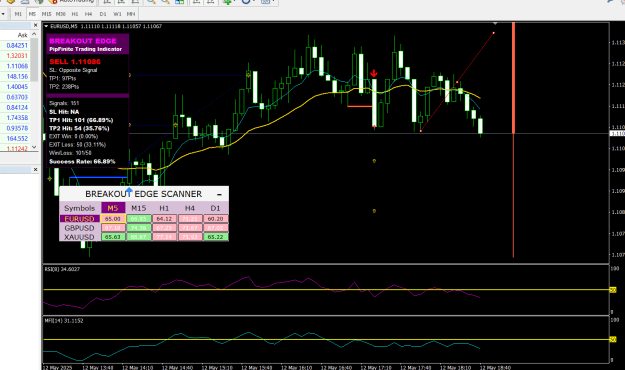The image size is (625, 370).
Task: Click the red sell arrow on chart
Action: [374, 73]
